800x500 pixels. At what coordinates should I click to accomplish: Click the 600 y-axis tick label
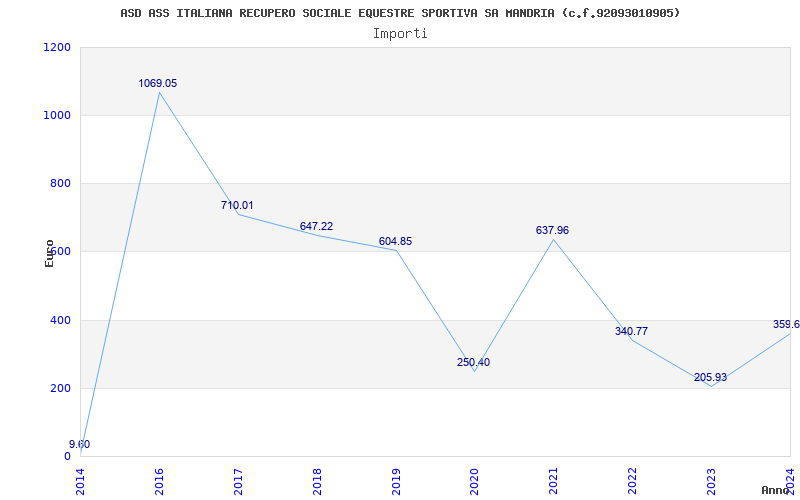[x=60, y=252]
